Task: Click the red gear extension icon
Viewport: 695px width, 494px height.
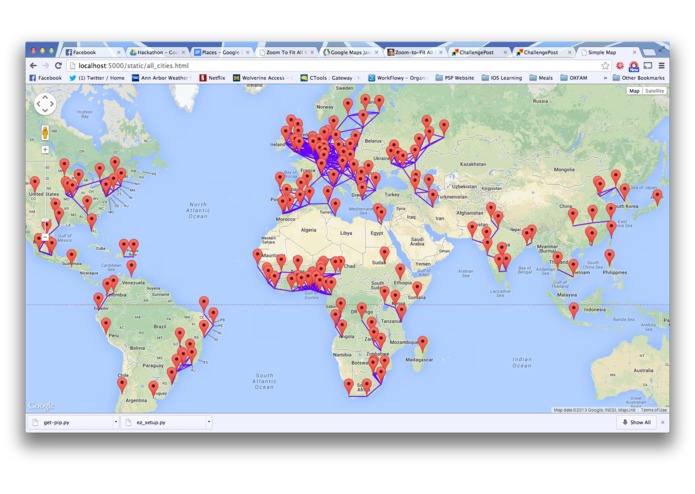Action: coord(620,66)
